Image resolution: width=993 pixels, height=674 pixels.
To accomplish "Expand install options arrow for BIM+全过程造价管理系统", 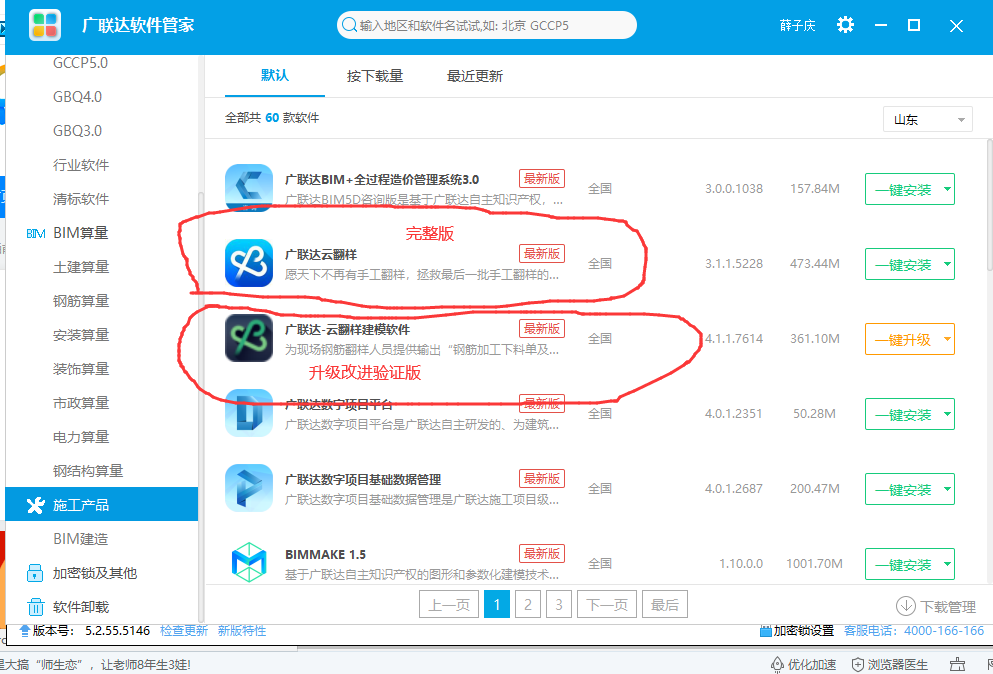I will coord(947,189).
